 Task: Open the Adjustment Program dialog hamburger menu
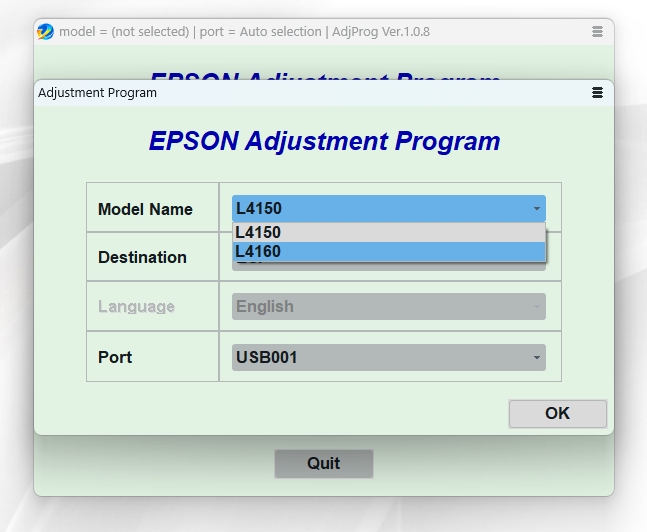coord(597,93)
